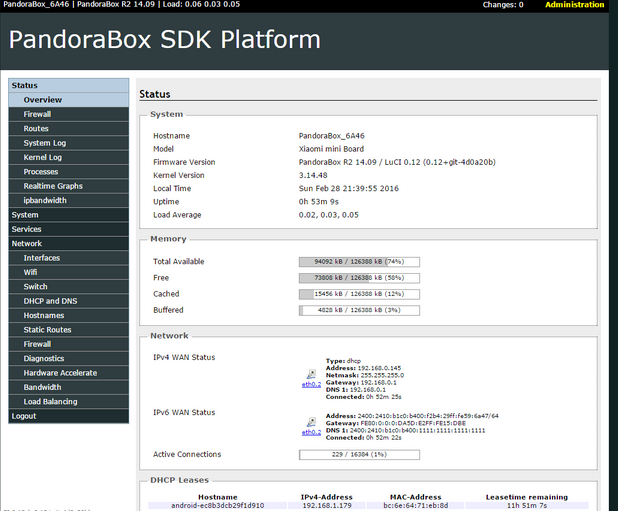Click DHCP lease hostname android-ec8b3dcb29f1d910
Viewport: 618px width, 511px height.
pyautogui.click(x=218, y=505)
